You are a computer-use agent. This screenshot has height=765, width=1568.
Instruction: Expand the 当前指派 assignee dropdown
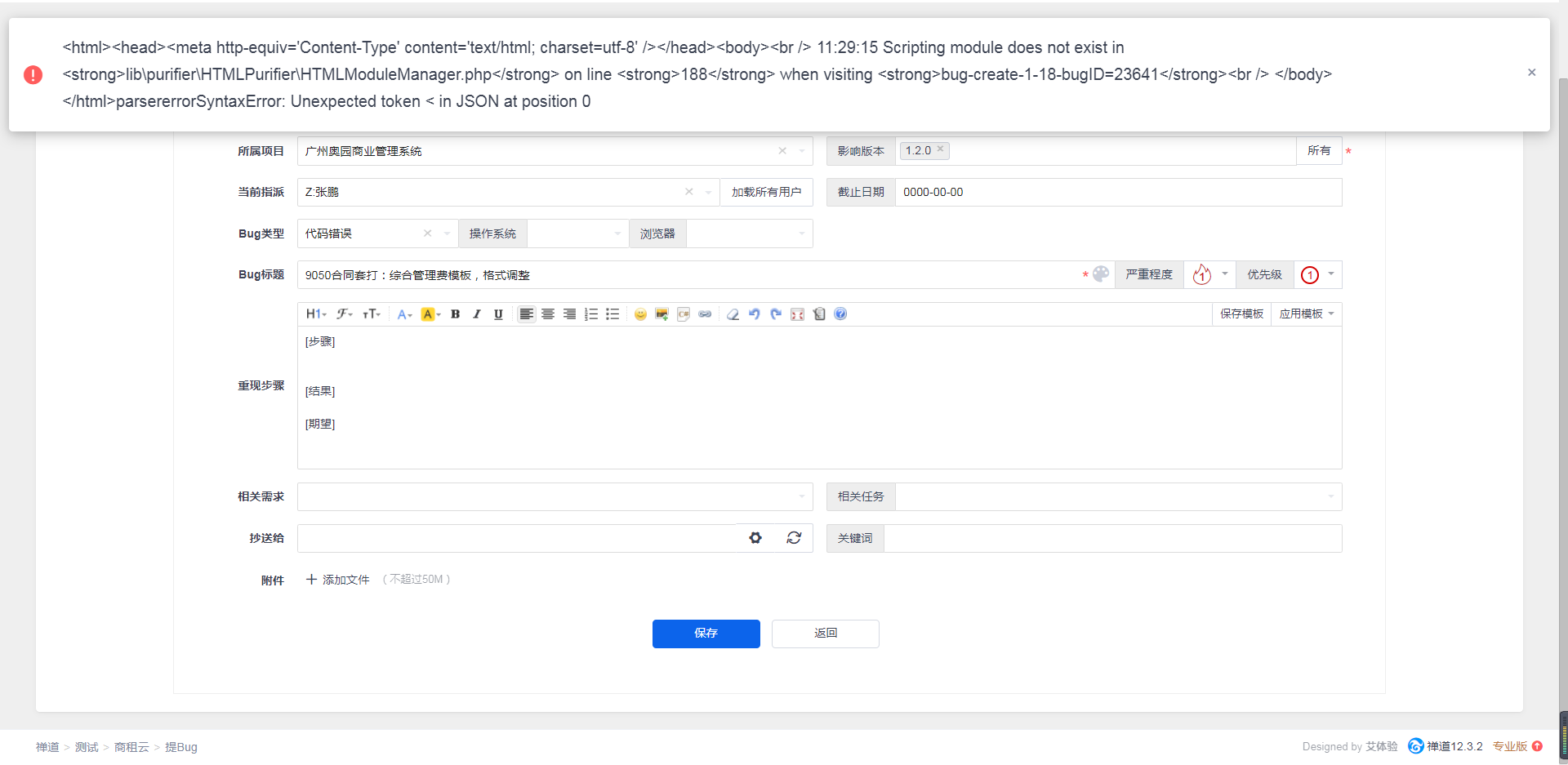pyautogui.click(x=708, y=193)
